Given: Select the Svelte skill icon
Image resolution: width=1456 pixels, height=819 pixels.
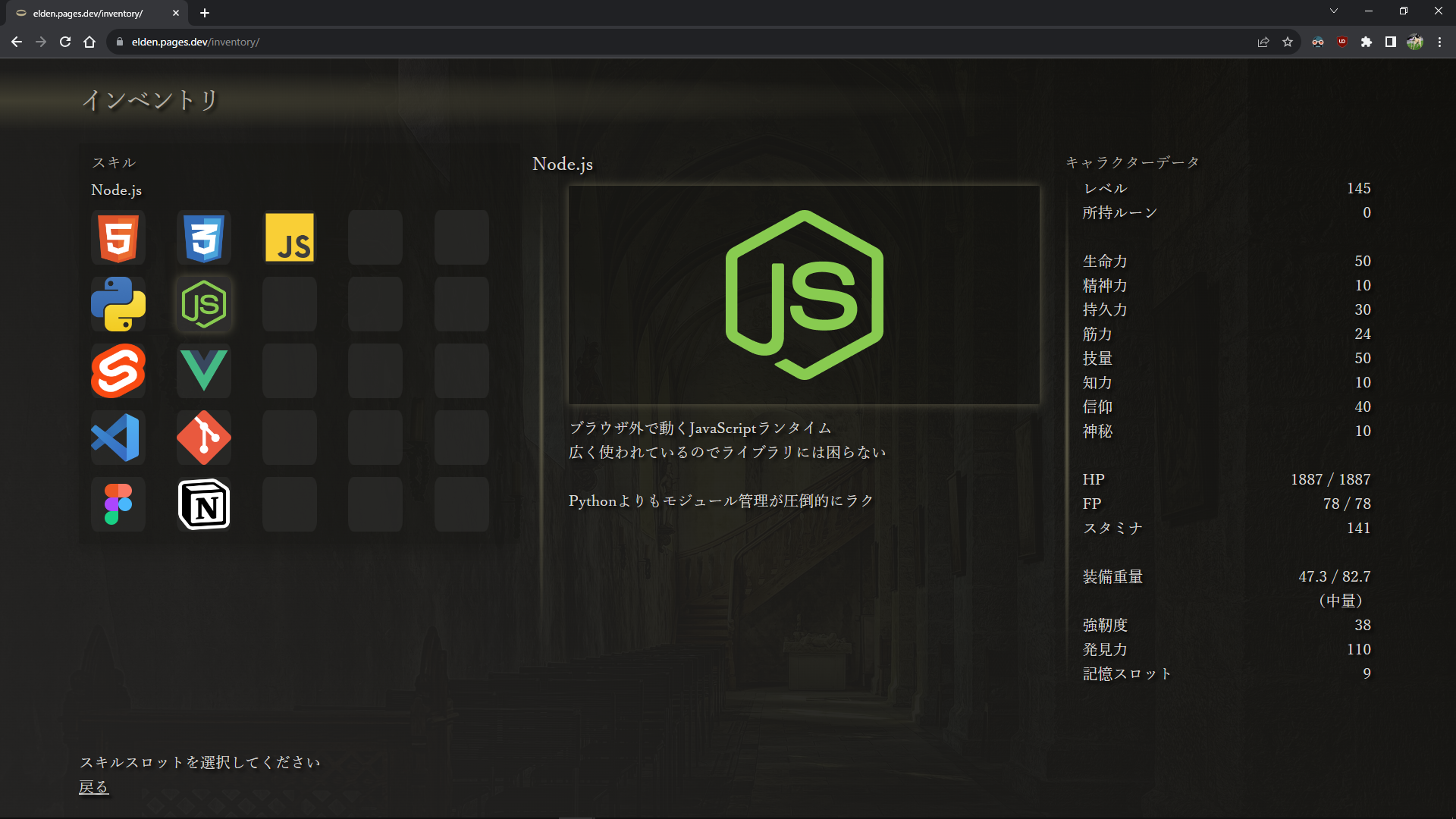Looking at the screenshot, I should pyautogui.click(x=118, y=371).
